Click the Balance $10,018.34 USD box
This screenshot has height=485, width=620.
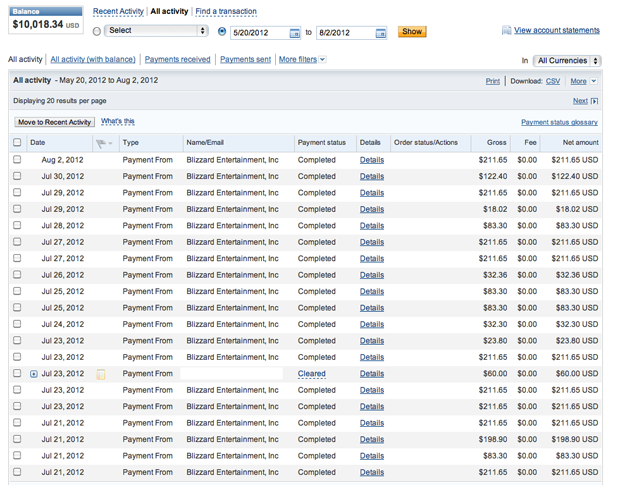(46, 20)
